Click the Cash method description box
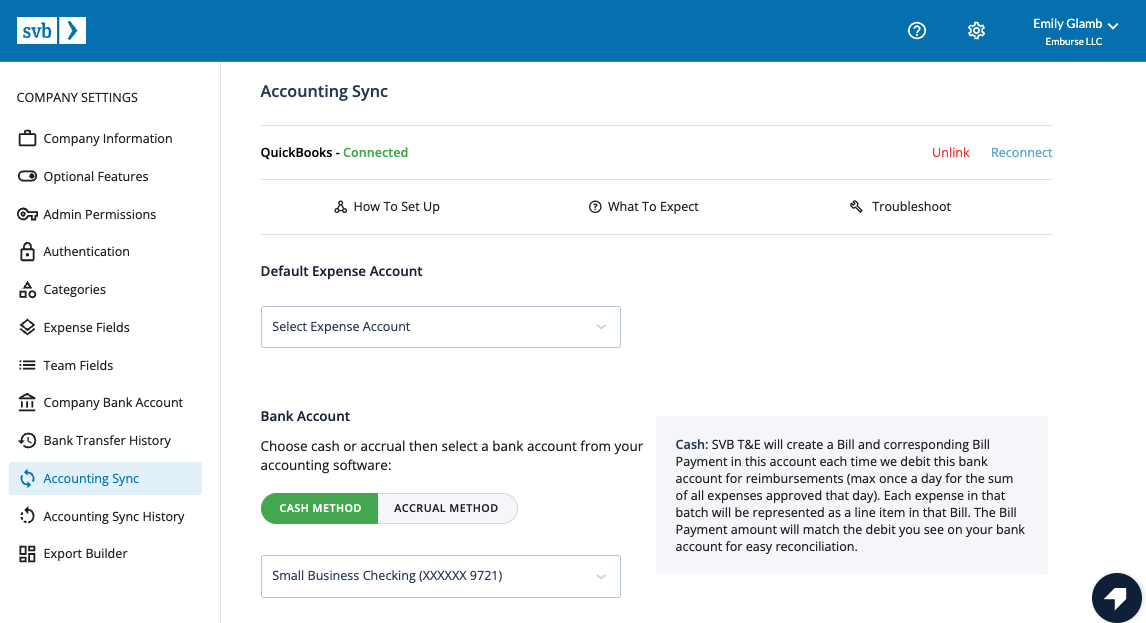The width and height of the screenshot is (1146, 623). (x=851, y=495)
